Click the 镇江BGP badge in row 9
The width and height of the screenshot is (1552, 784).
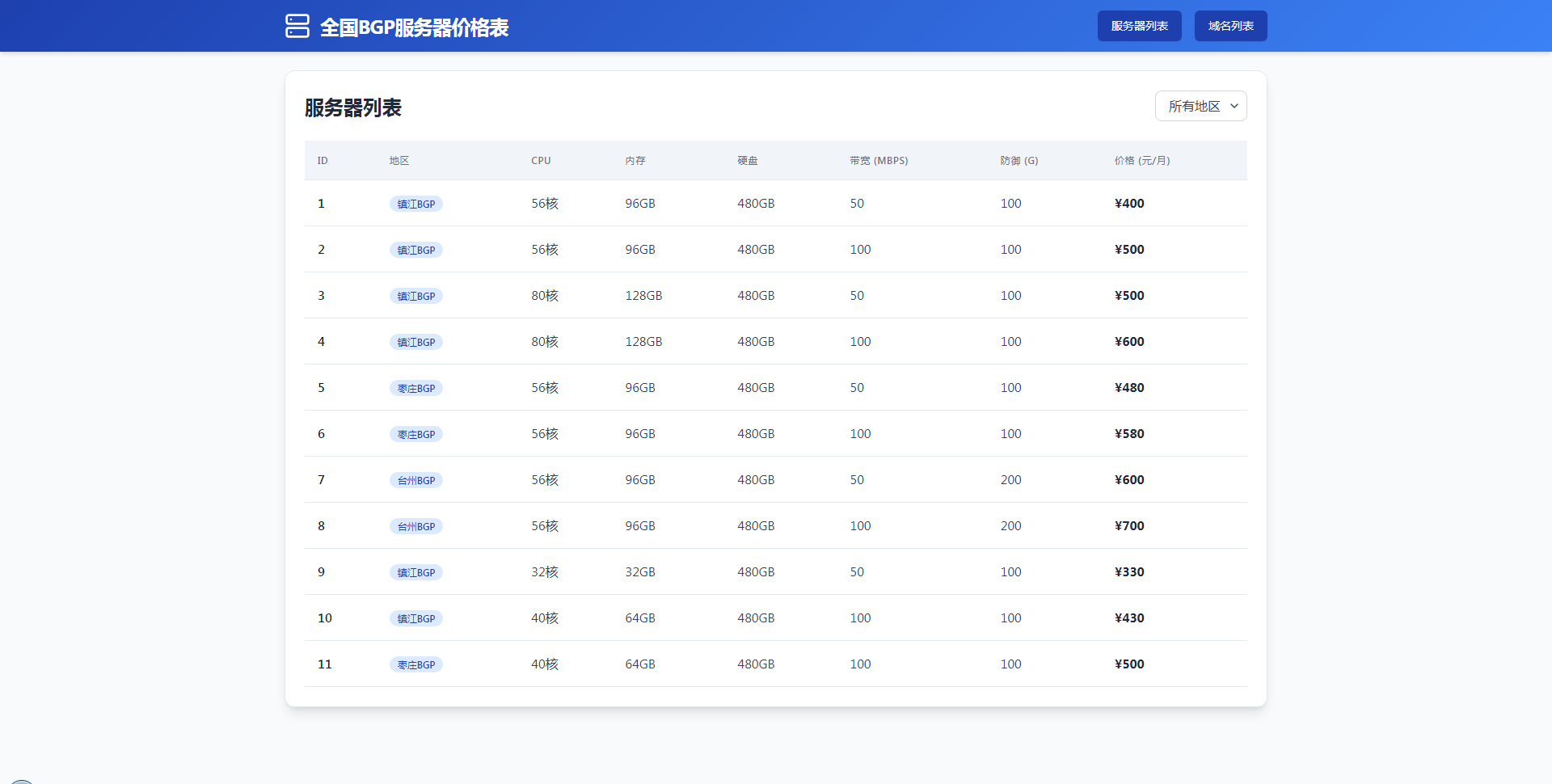point(416,572)
